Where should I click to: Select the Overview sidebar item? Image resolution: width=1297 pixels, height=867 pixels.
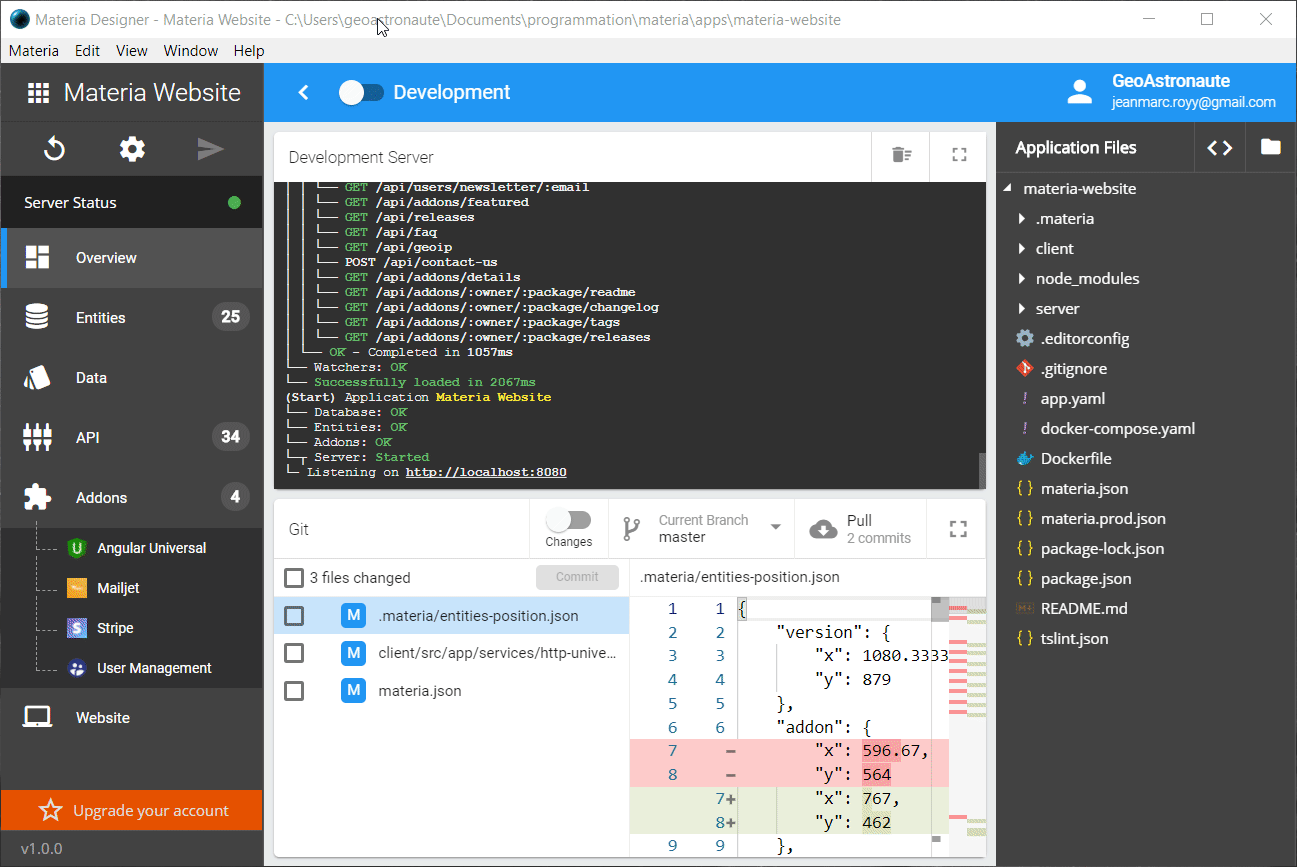point(132,258)
